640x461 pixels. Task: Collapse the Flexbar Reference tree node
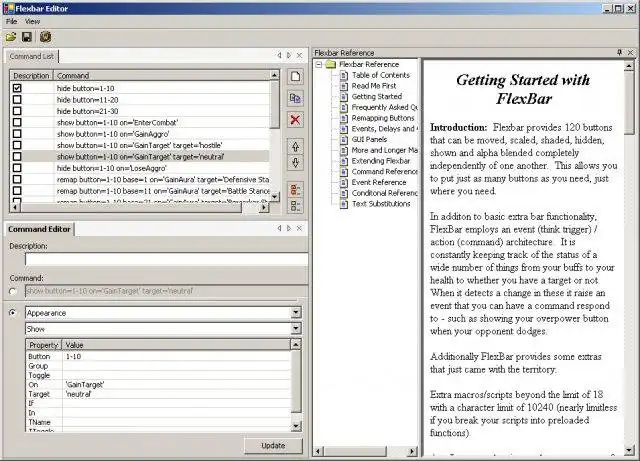coord(319,65)
